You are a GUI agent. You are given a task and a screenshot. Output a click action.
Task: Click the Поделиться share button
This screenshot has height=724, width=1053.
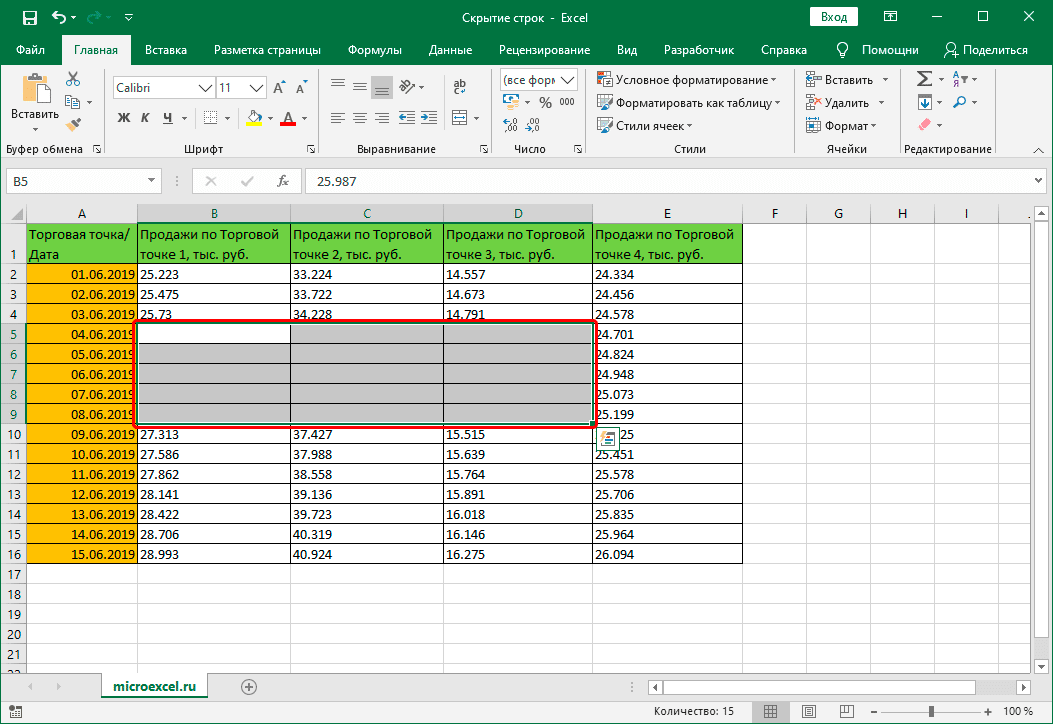click(x=985, y=50)
